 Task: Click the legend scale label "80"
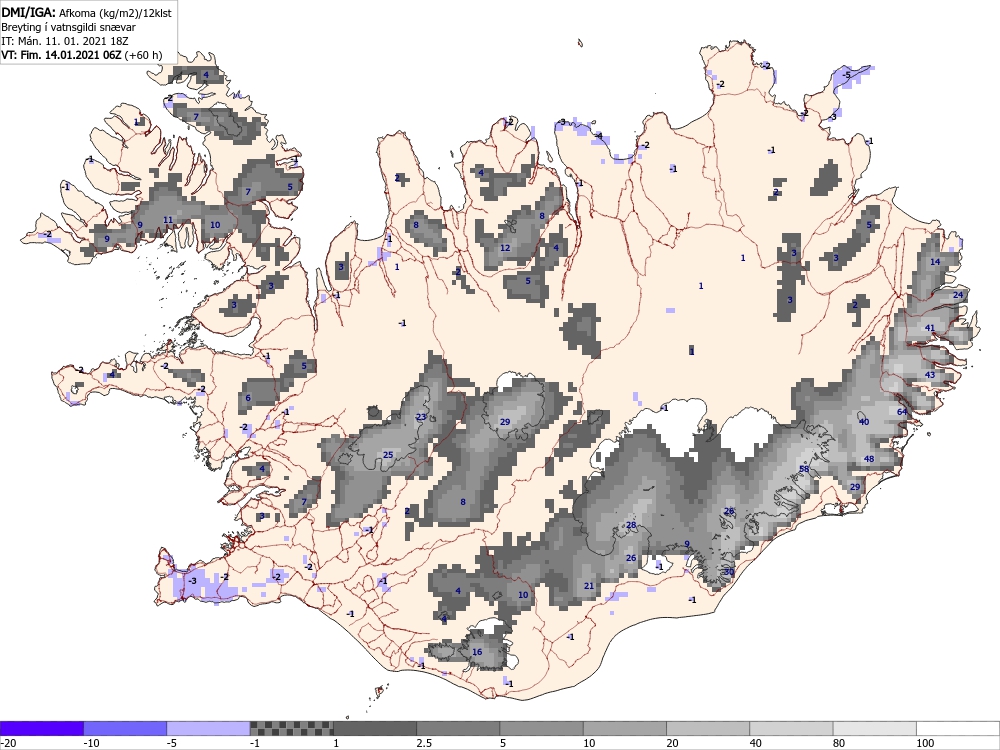839,743
